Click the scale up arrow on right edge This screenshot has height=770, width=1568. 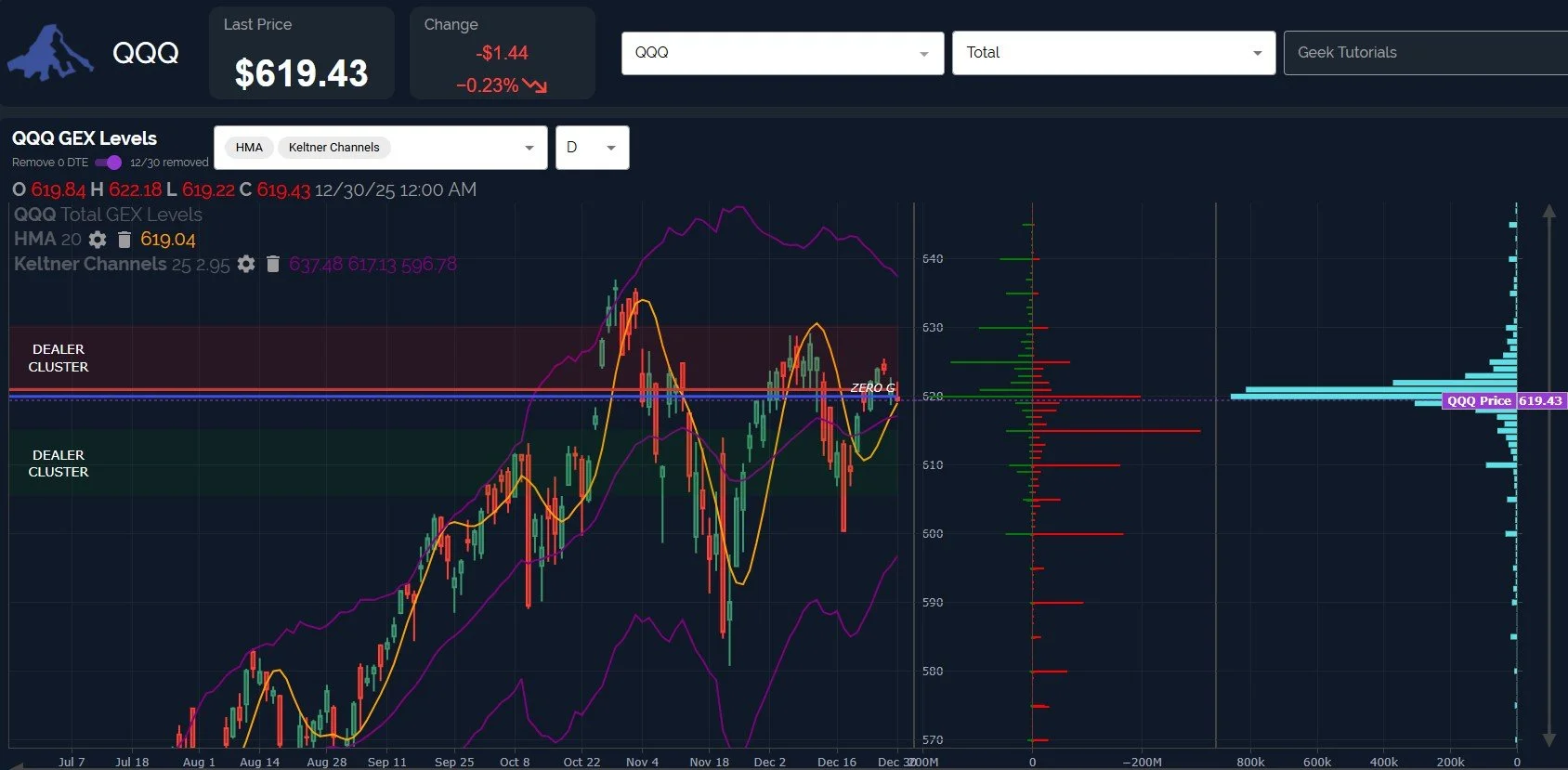[x=1548, y=212]
